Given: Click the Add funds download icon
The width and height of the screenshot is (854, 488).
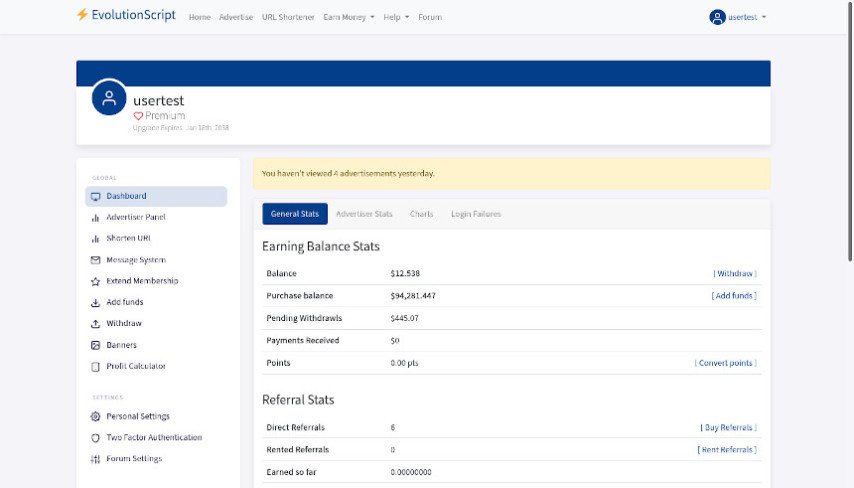Looking at the screenshot, I should click(95, 303).
